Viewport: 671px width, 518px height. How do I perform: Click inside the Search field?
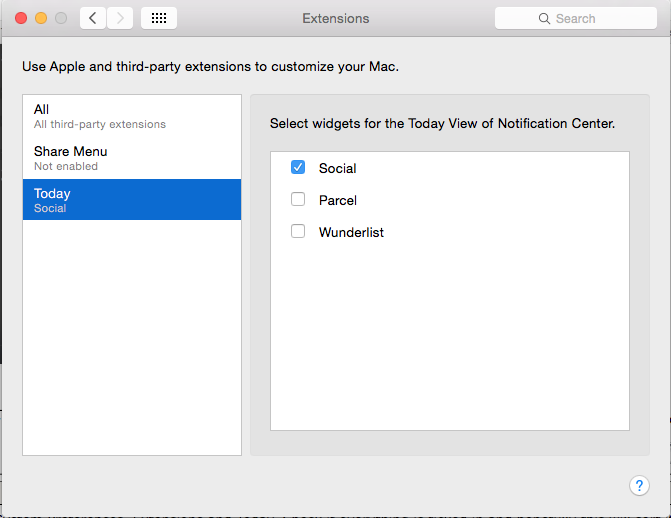585,18
